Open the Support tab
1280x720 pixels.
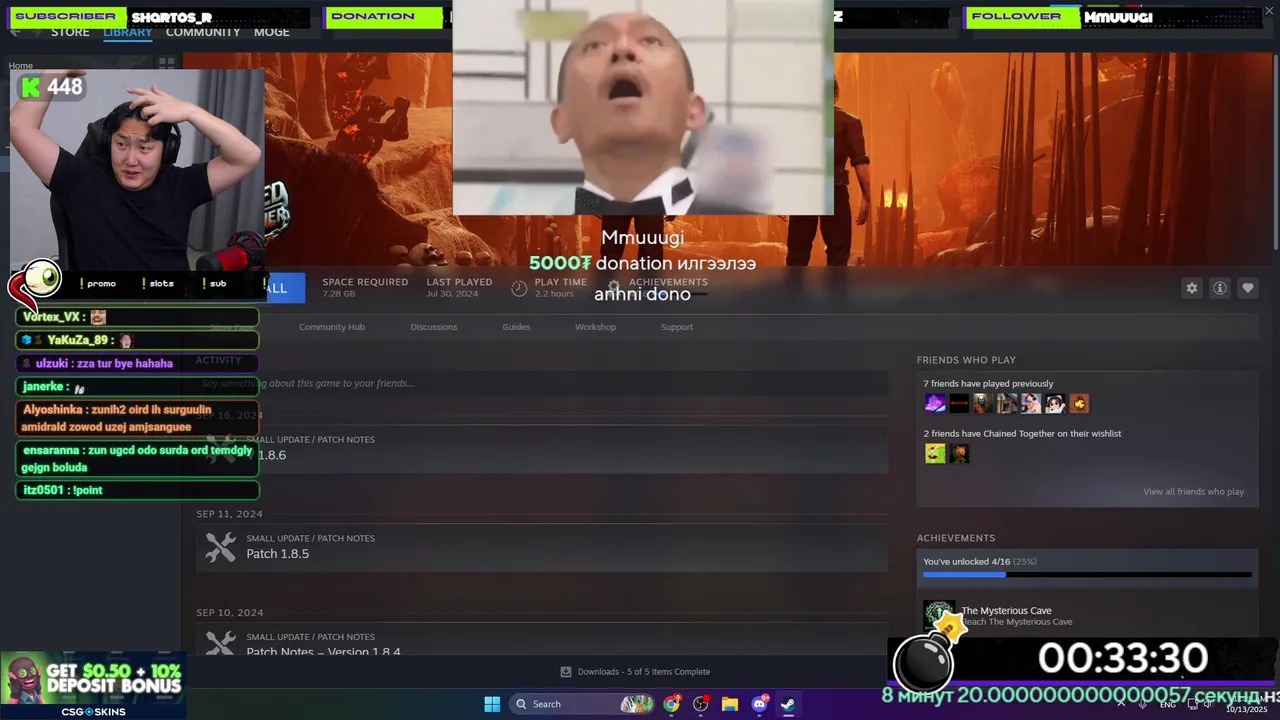(677, 327)
